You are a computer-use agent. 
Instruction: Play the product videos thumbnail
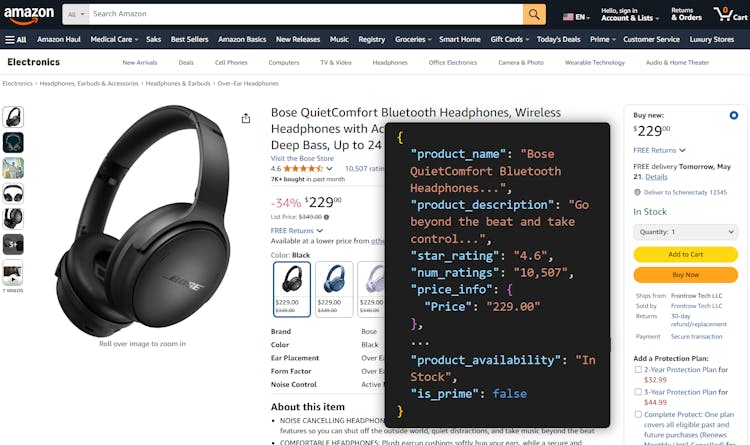[13, 273]
